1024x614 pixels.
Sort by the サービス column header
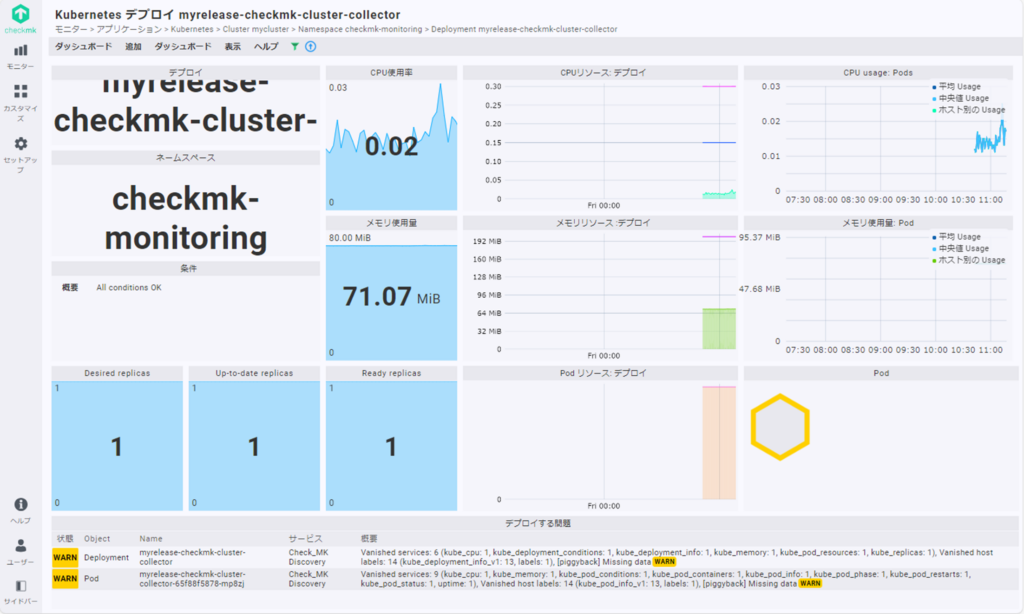305,539
